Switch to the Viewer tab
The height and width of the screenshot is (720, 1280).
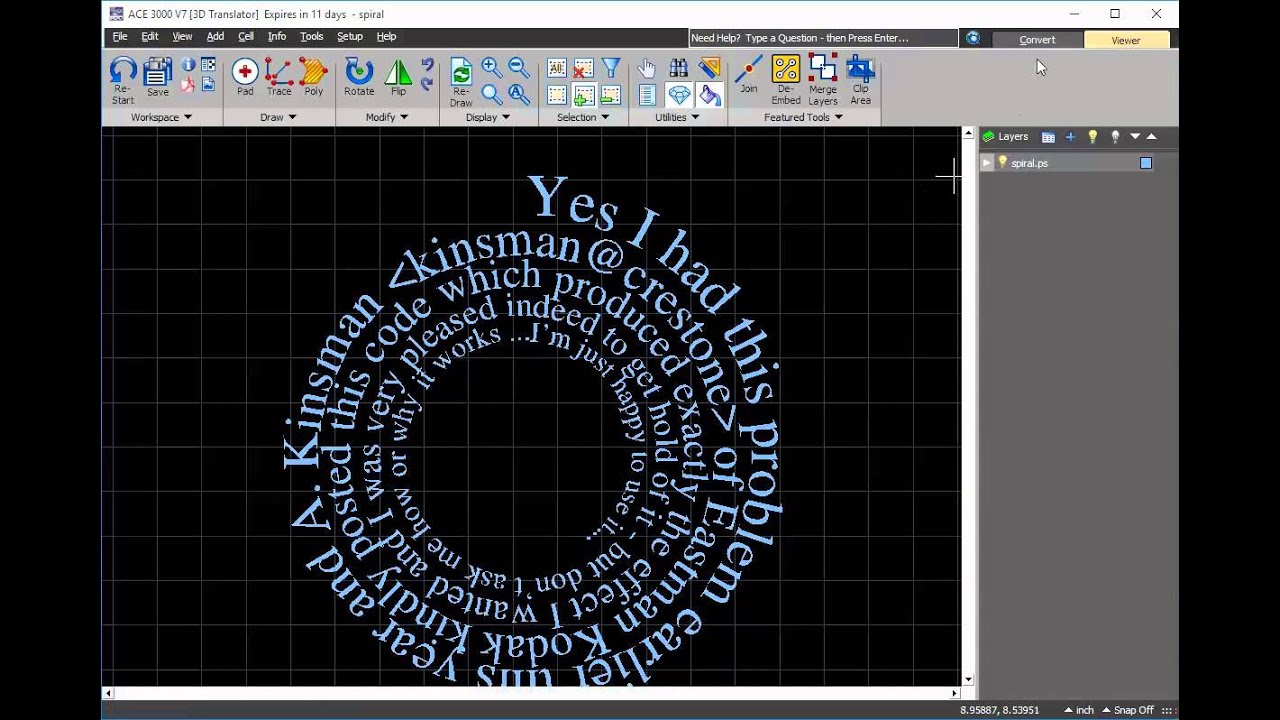coord(1126,40)
